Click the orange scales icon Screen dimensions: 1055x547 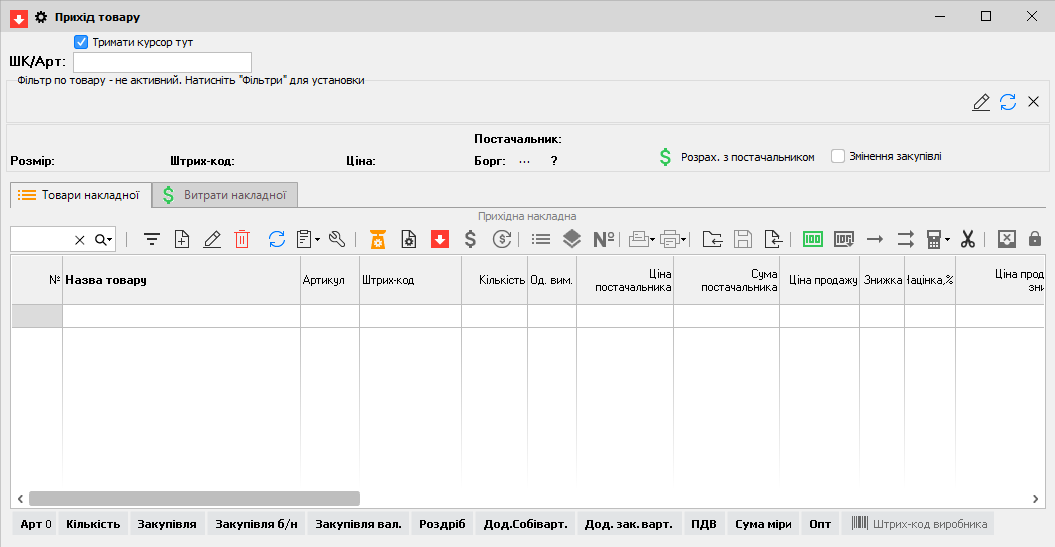tap(378, 239)
